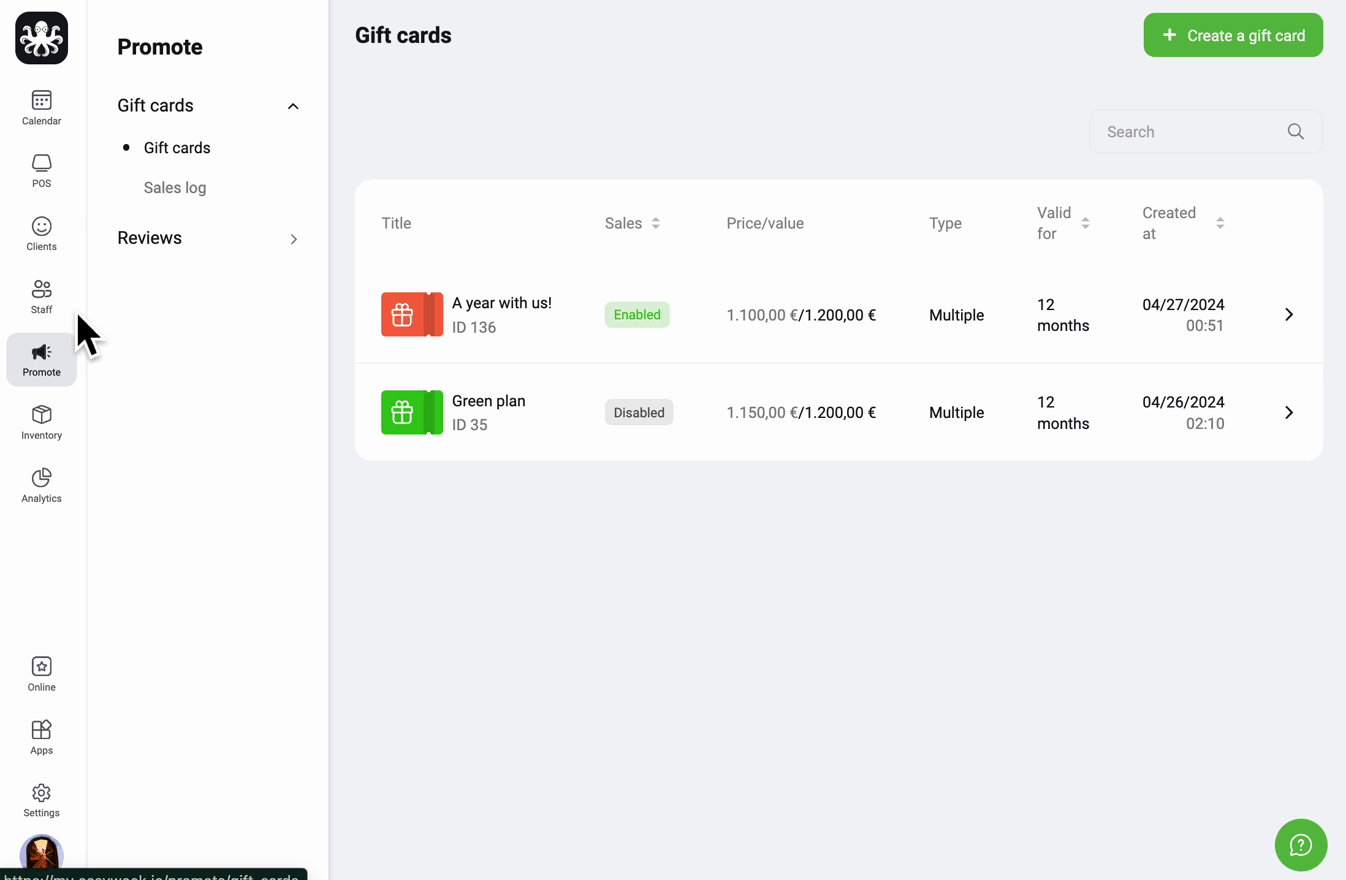Click the 04/26/2024 created date
This screenshot has width=1346, height=880.
pyautogui.click(x=1183, y=402)
